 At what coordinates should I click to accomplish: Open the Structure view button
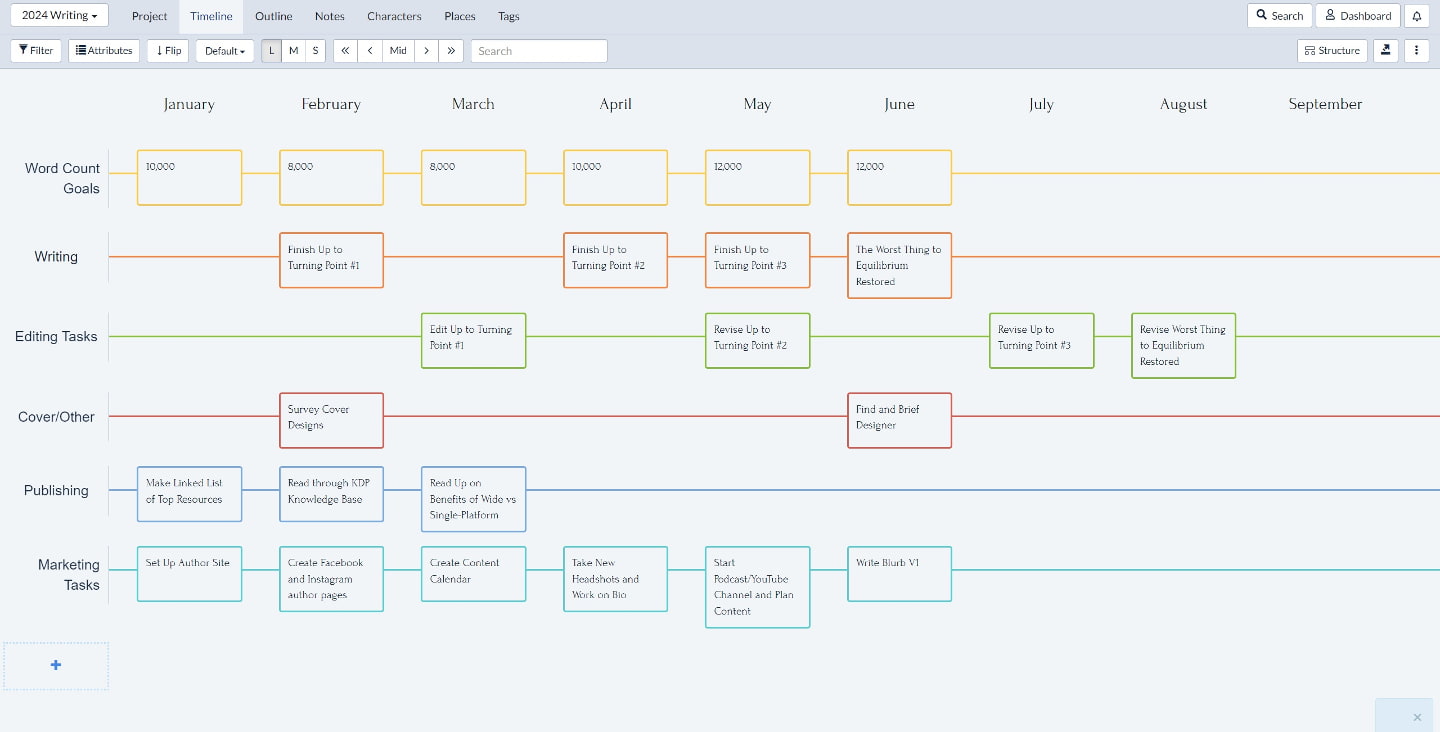(1333, 50)
